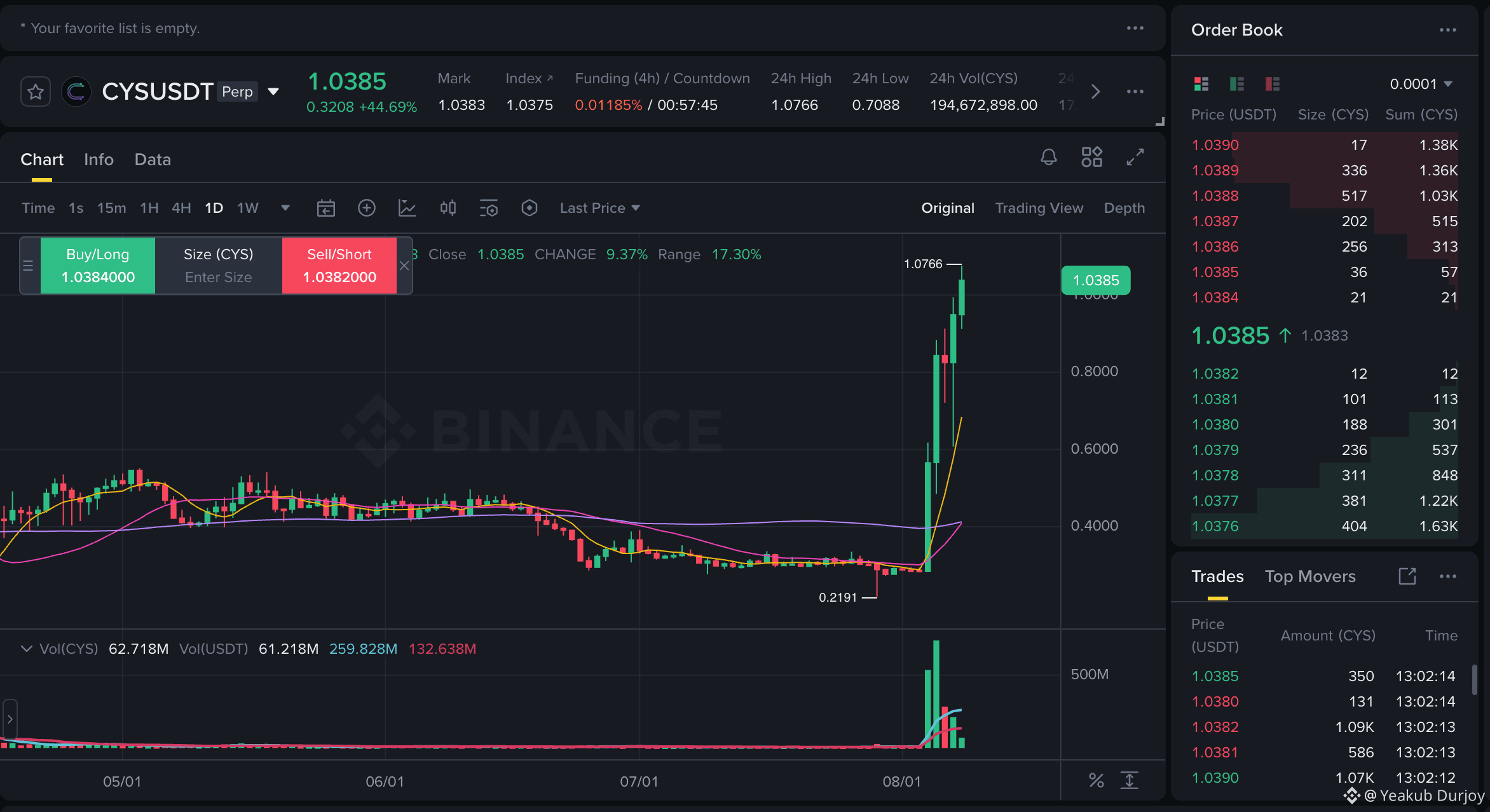Viewport: 1490px width, 812px height.
Task: Expand left side panel arrow
Action: click(x=10, y=719)
